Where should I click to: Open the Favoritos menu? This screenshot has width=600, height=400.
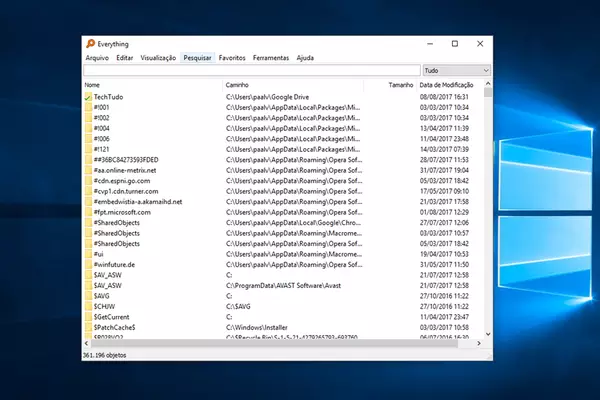(x=232, y=58)
